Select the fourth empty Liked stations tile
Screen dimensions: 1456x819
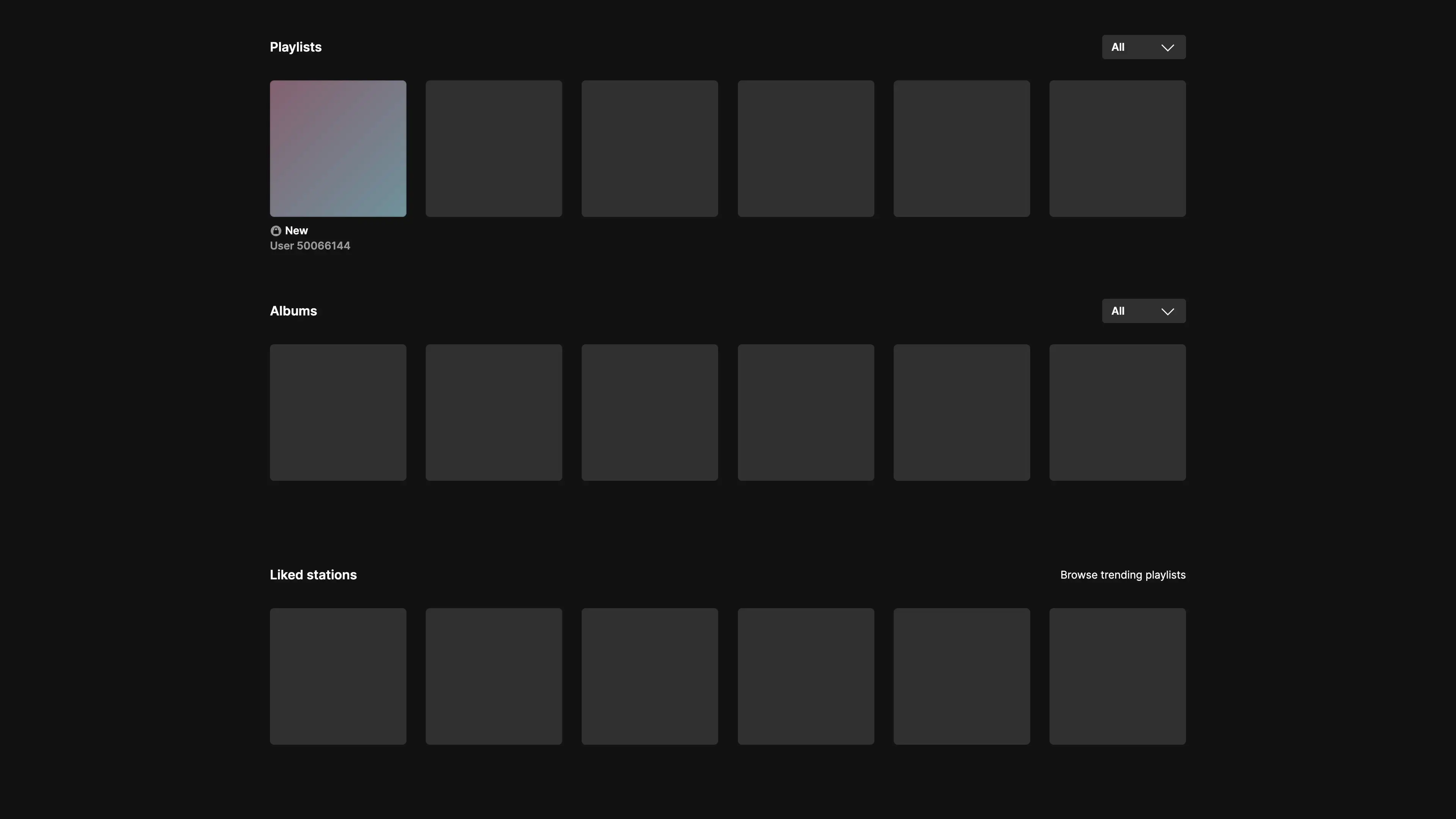click(x=805, y=676)
